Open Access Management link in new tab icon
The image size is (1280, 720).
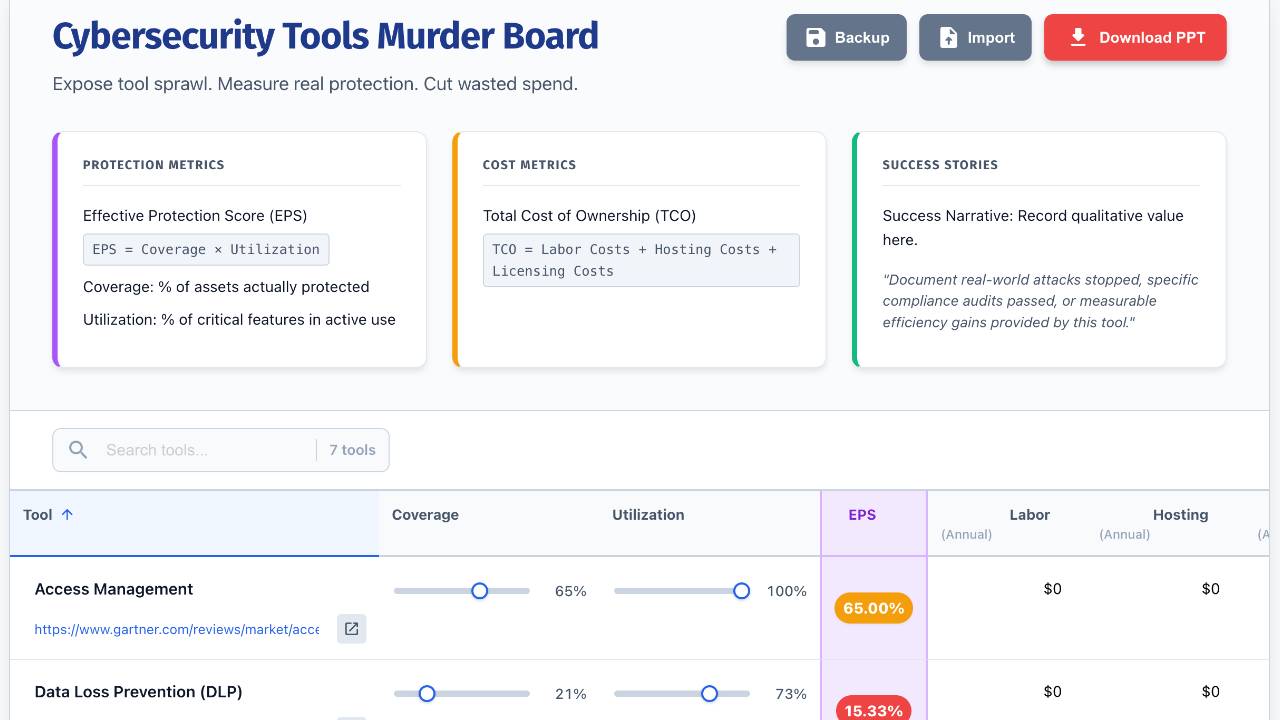(x=352, y=629)
